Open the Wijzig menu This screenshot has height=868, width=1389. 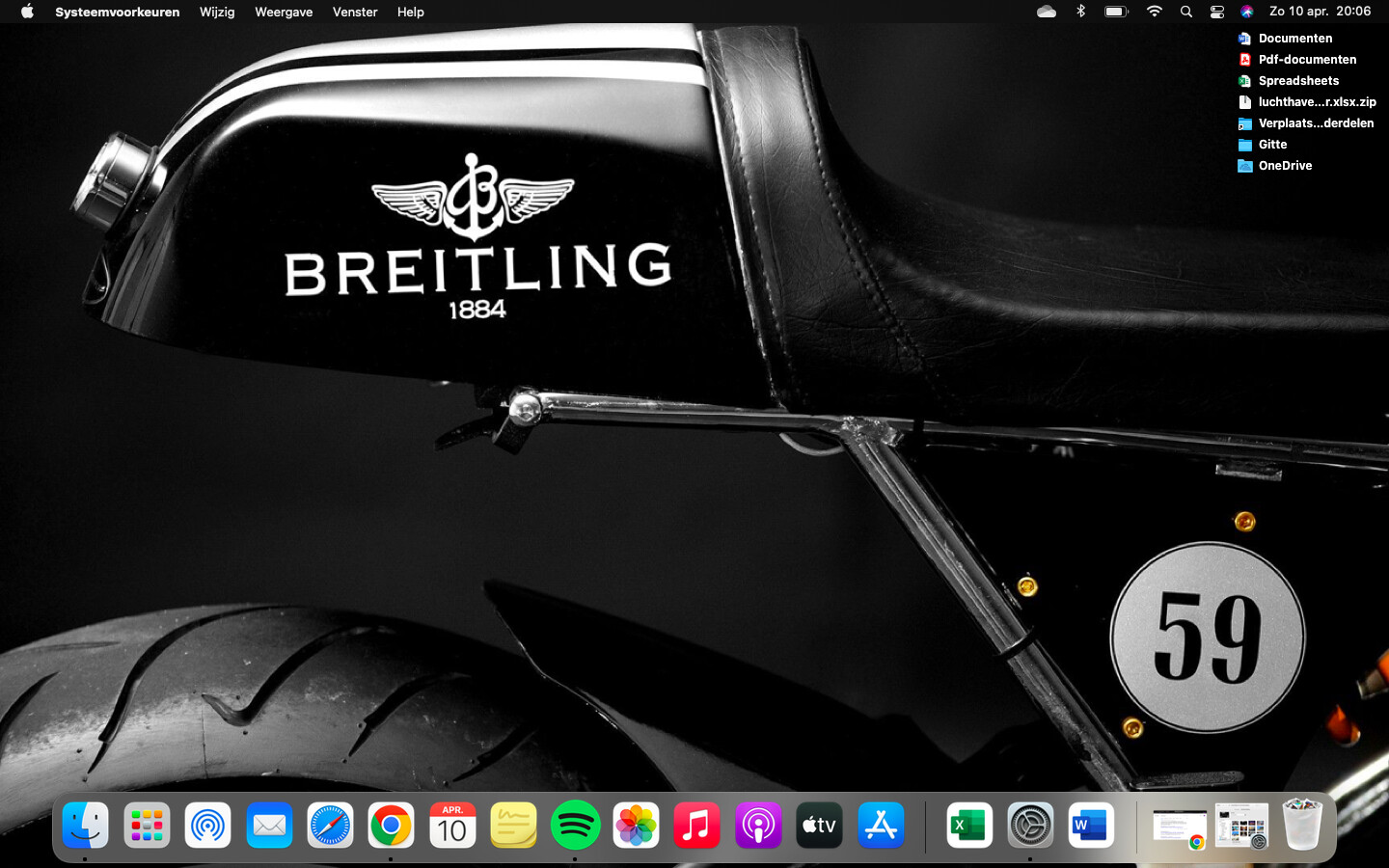tap(217, 12)
